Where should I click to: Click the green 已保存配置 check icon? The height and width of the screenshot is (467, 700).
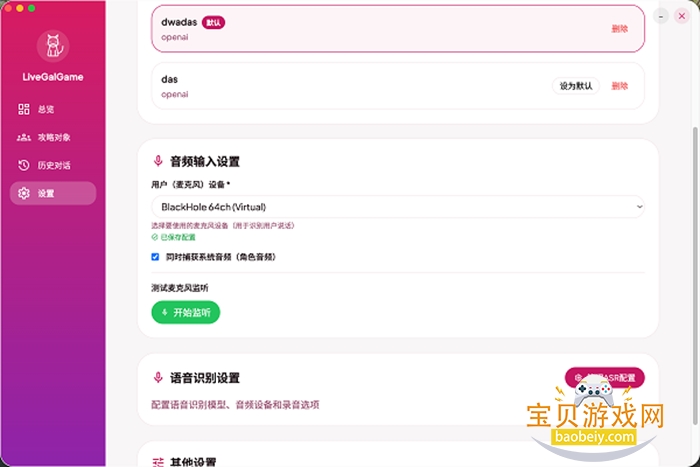click(154, 238)
